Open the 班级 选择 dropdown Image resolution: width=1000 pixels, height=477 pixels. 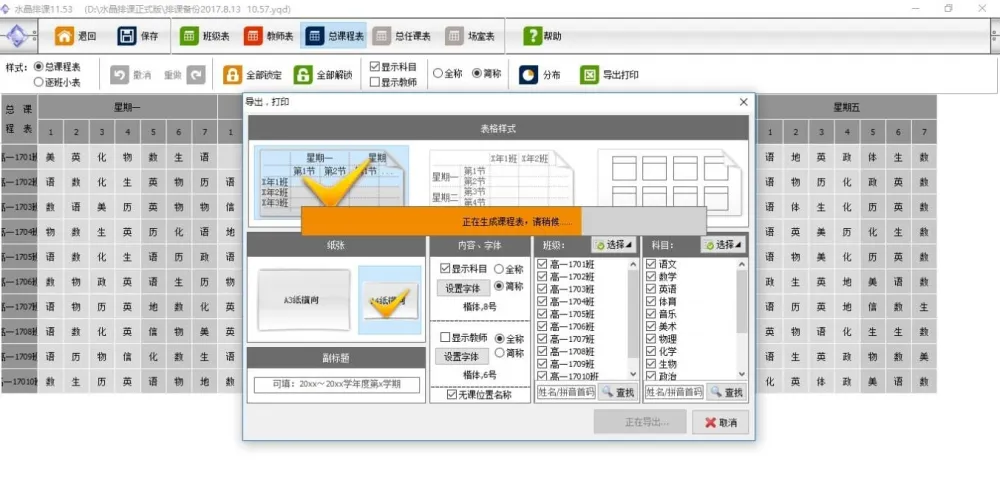coord(613,245)
